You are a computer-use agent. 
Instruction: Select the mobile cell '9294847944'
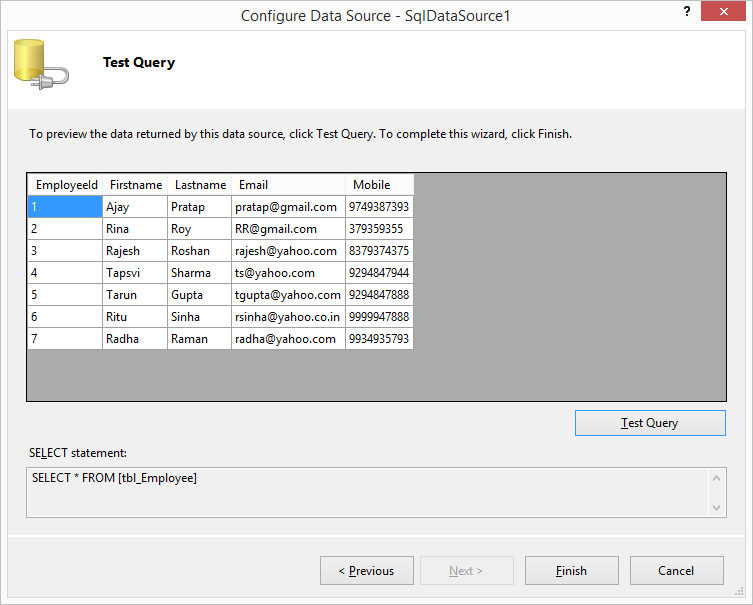(x=379, y=273)
